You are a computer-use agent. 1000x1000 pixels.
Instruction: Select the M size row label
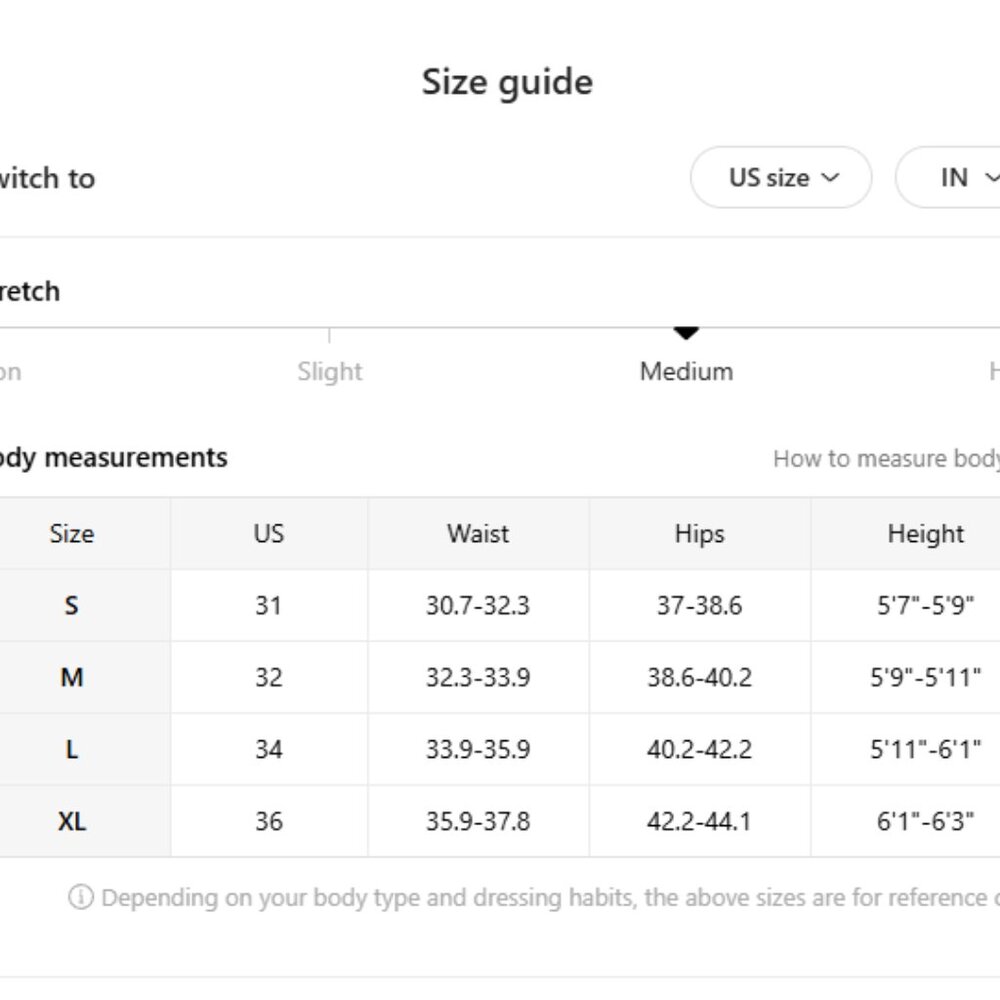pyautogui.click(x=71, y=677)
